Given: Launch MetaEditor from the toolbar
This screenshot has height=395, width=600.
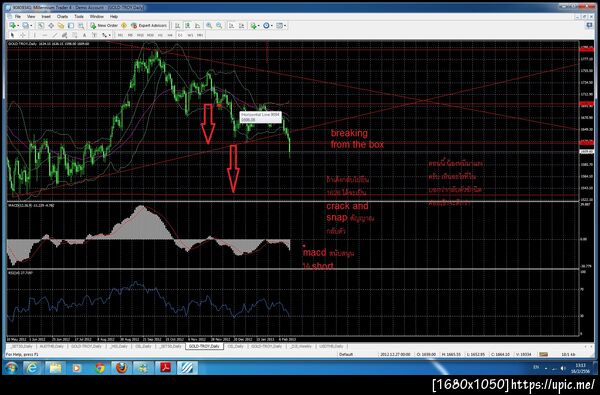Looking at the screenshot, I should 124,26.
